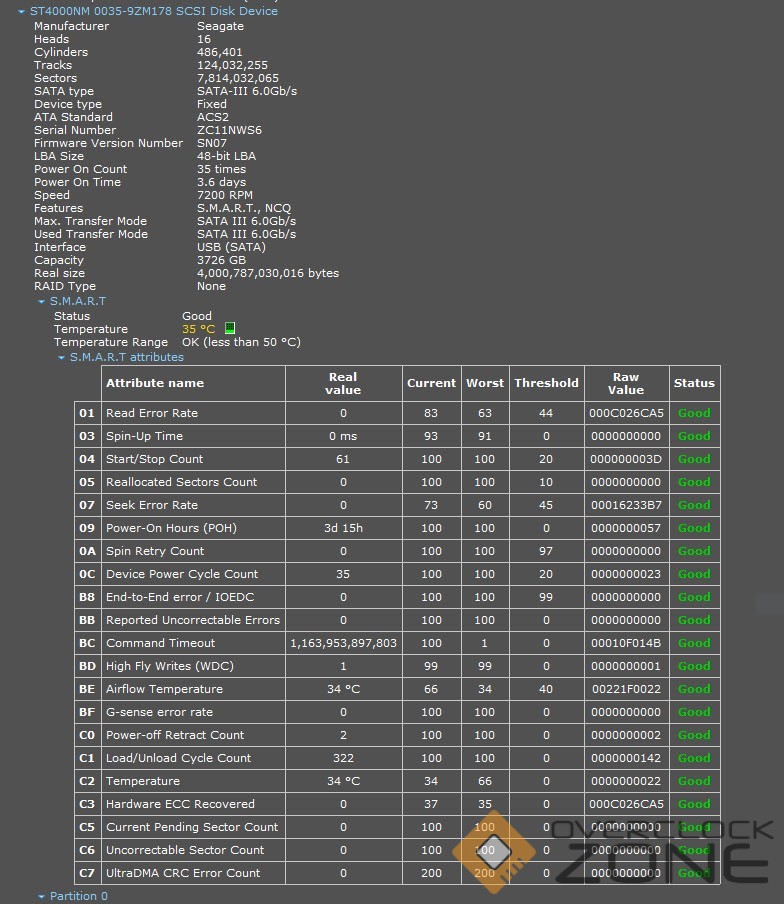Select the Power-On Hours (POH) row
The height and width of the screenshot is (904, 784).
[x=171, y=528]
